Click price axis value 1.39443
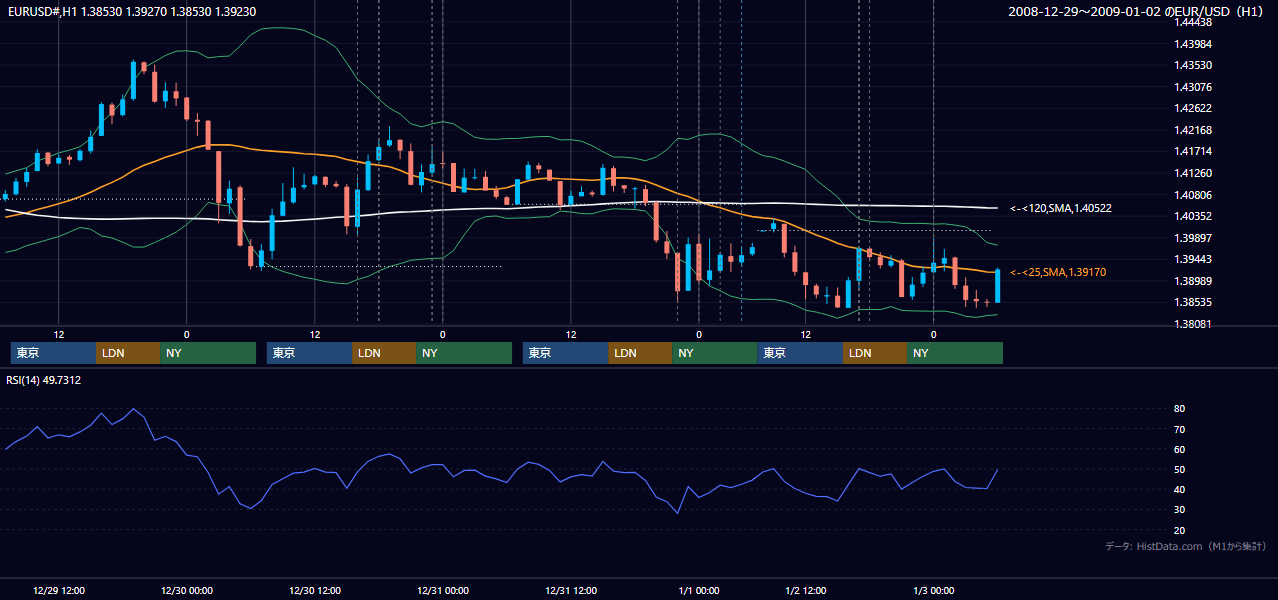The width and height of the screenshot is (1278, 600). pyautogui.click(x=1193, y=259)
